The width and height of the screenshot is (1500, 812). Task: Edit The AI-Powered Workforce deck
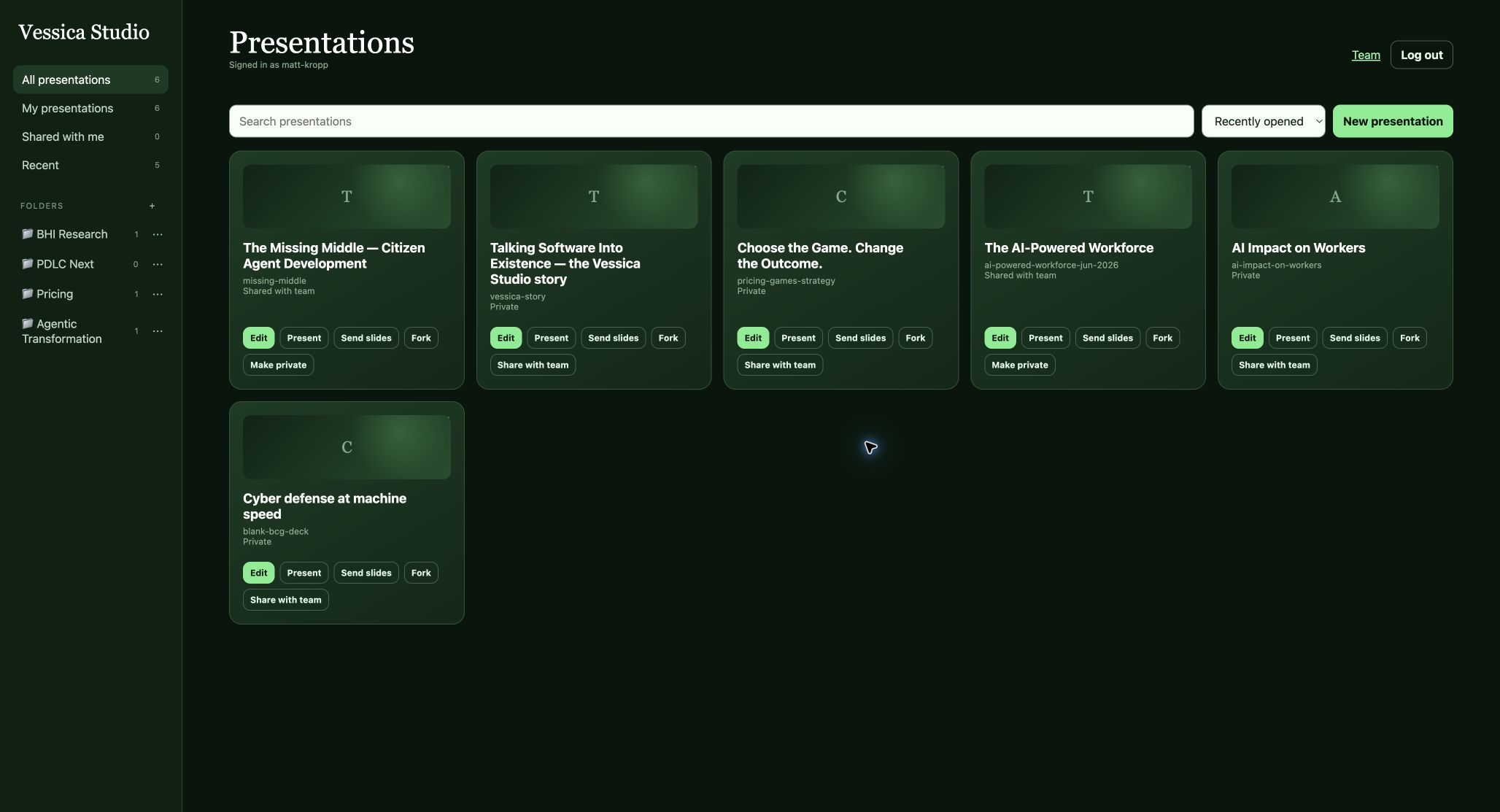[1000, 338]
